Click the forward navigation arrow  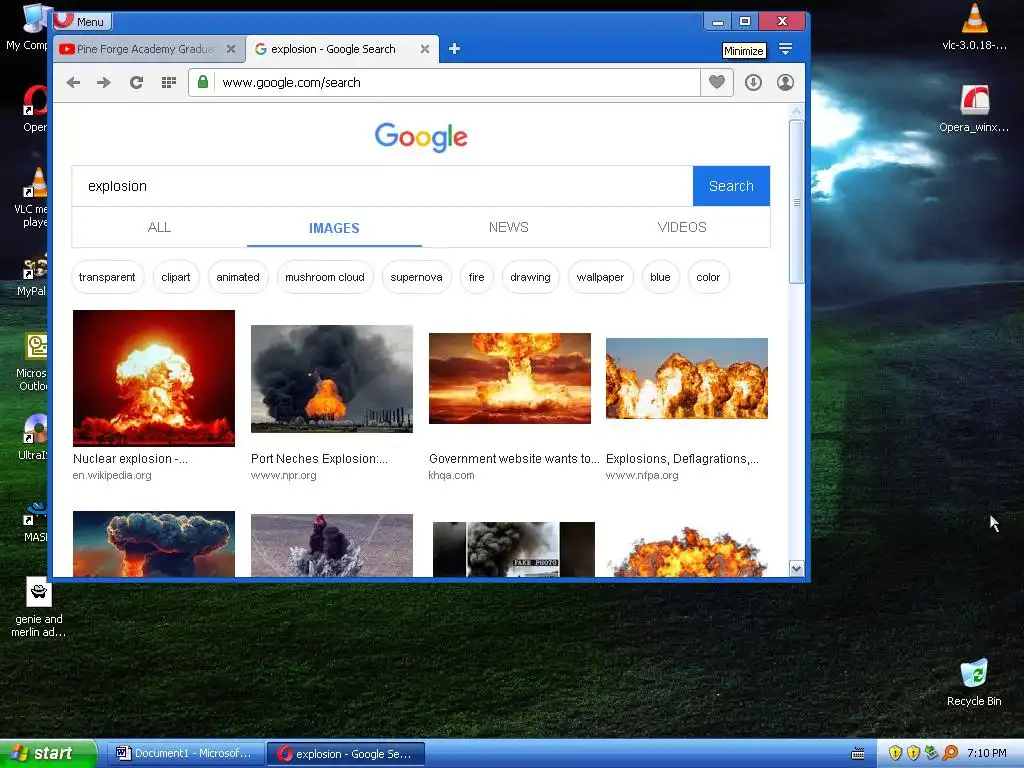104,82
